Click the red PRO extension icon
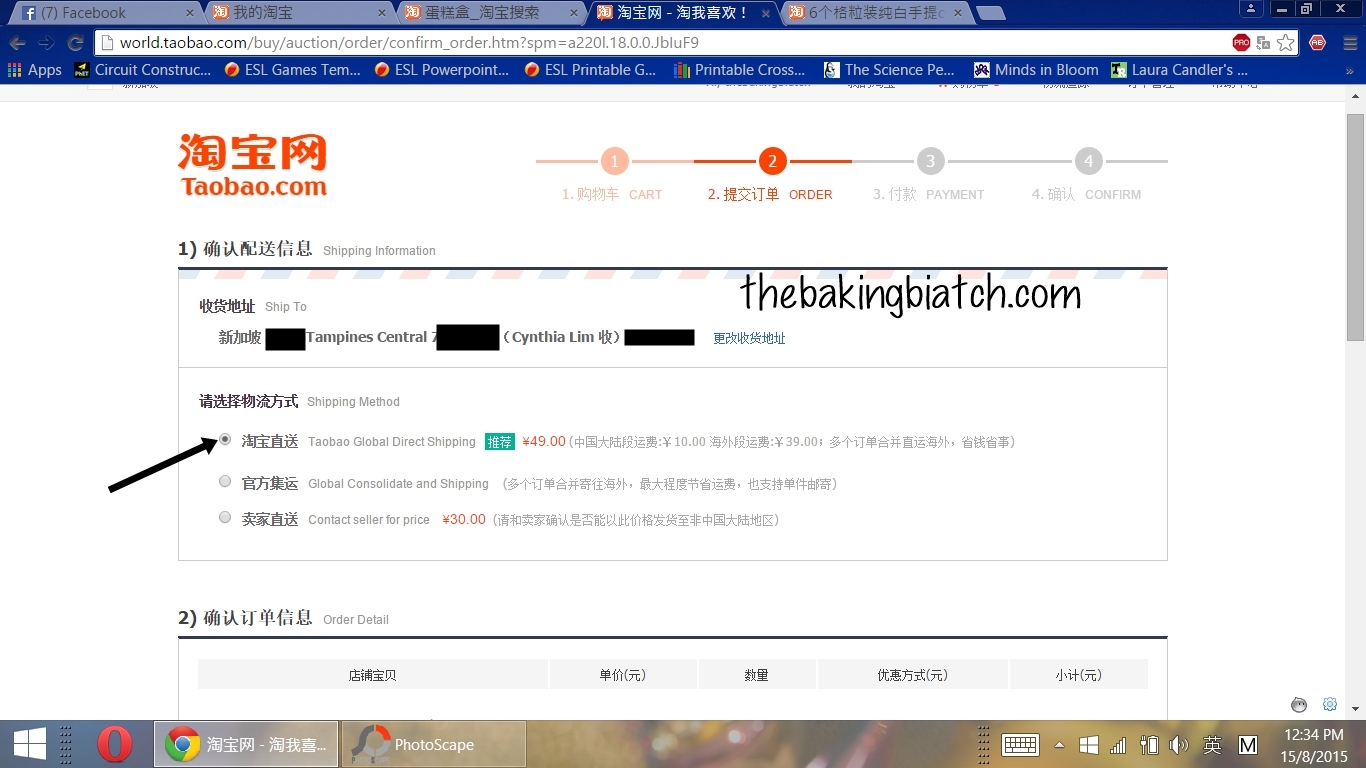This screenshot has height=768, width=1366. click(x=1241, y=43)
